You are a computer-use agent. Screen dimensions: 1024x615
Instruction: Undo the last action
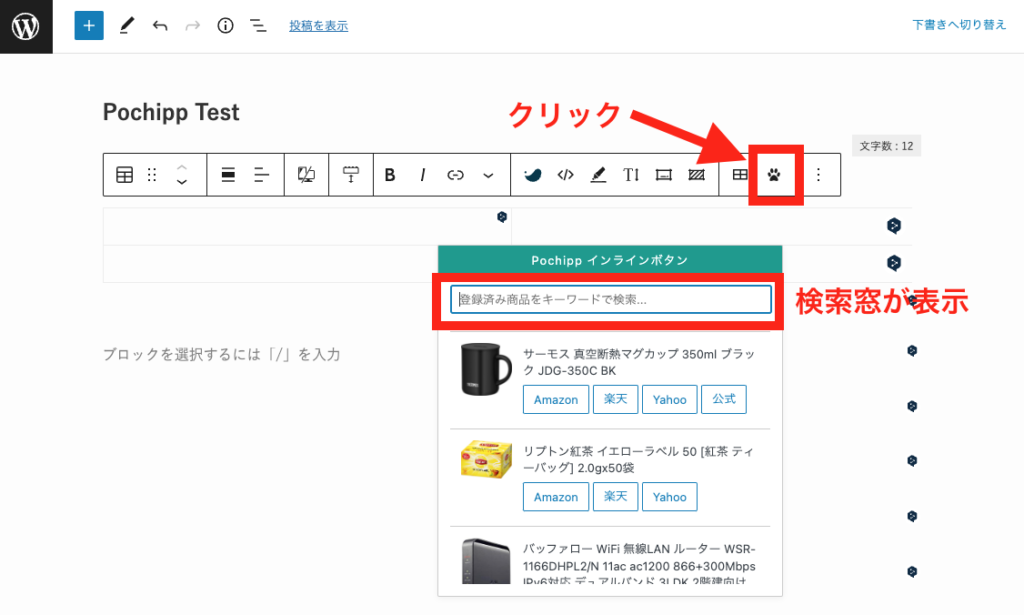point(160,26)
